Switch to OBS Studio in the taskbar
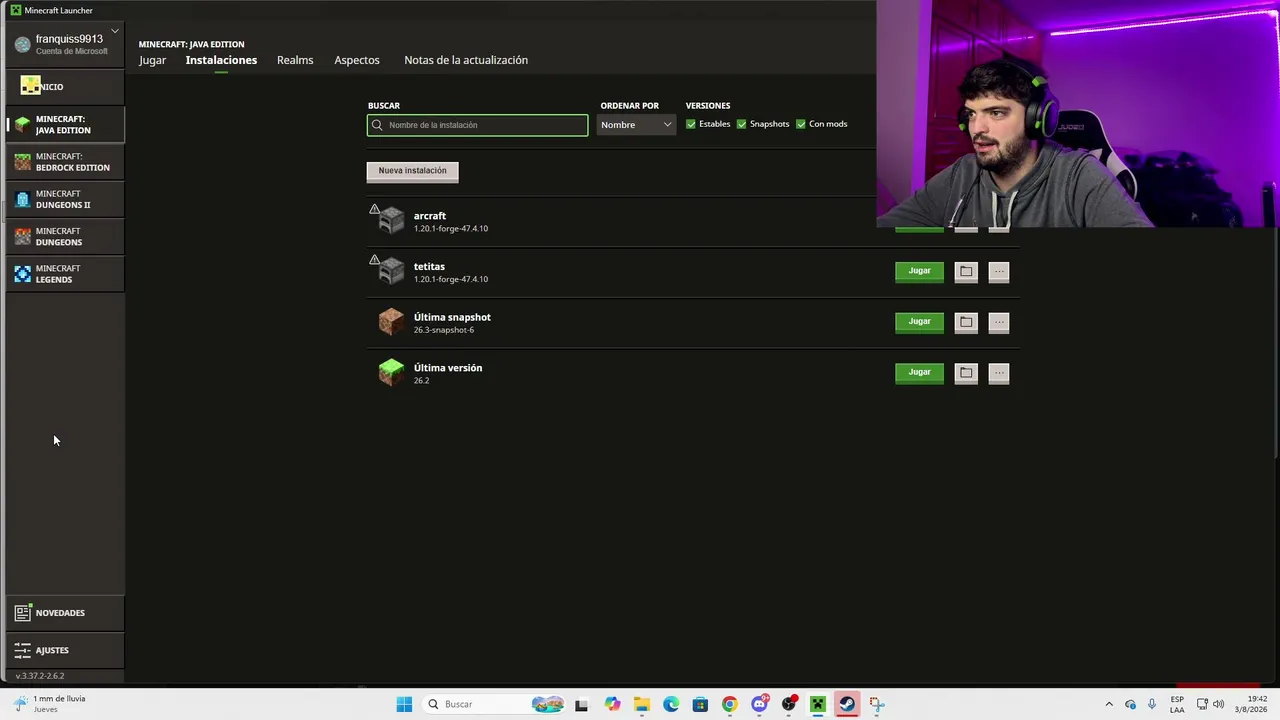Viewport: 1280px width, 720px height. point(789,704)
